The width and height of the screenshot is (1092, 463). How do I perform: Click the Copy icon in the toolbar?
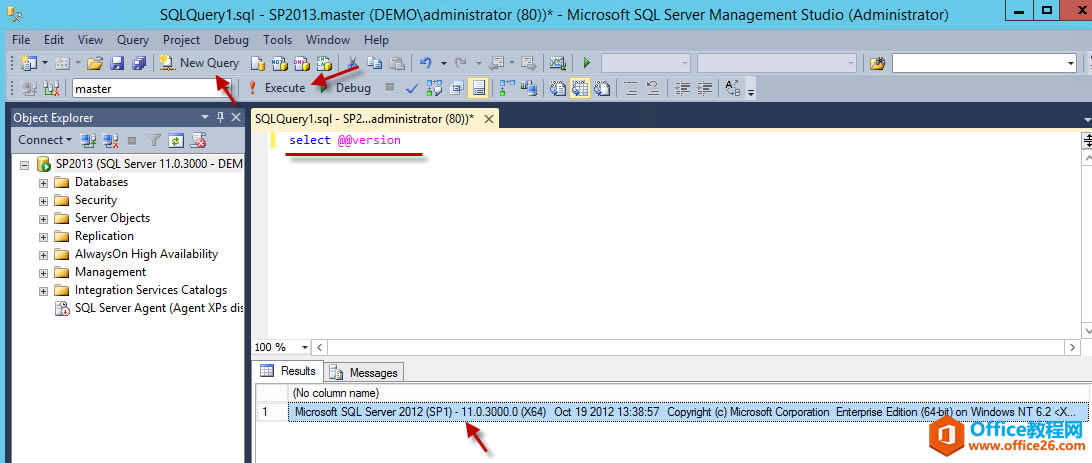pos(375,63)
